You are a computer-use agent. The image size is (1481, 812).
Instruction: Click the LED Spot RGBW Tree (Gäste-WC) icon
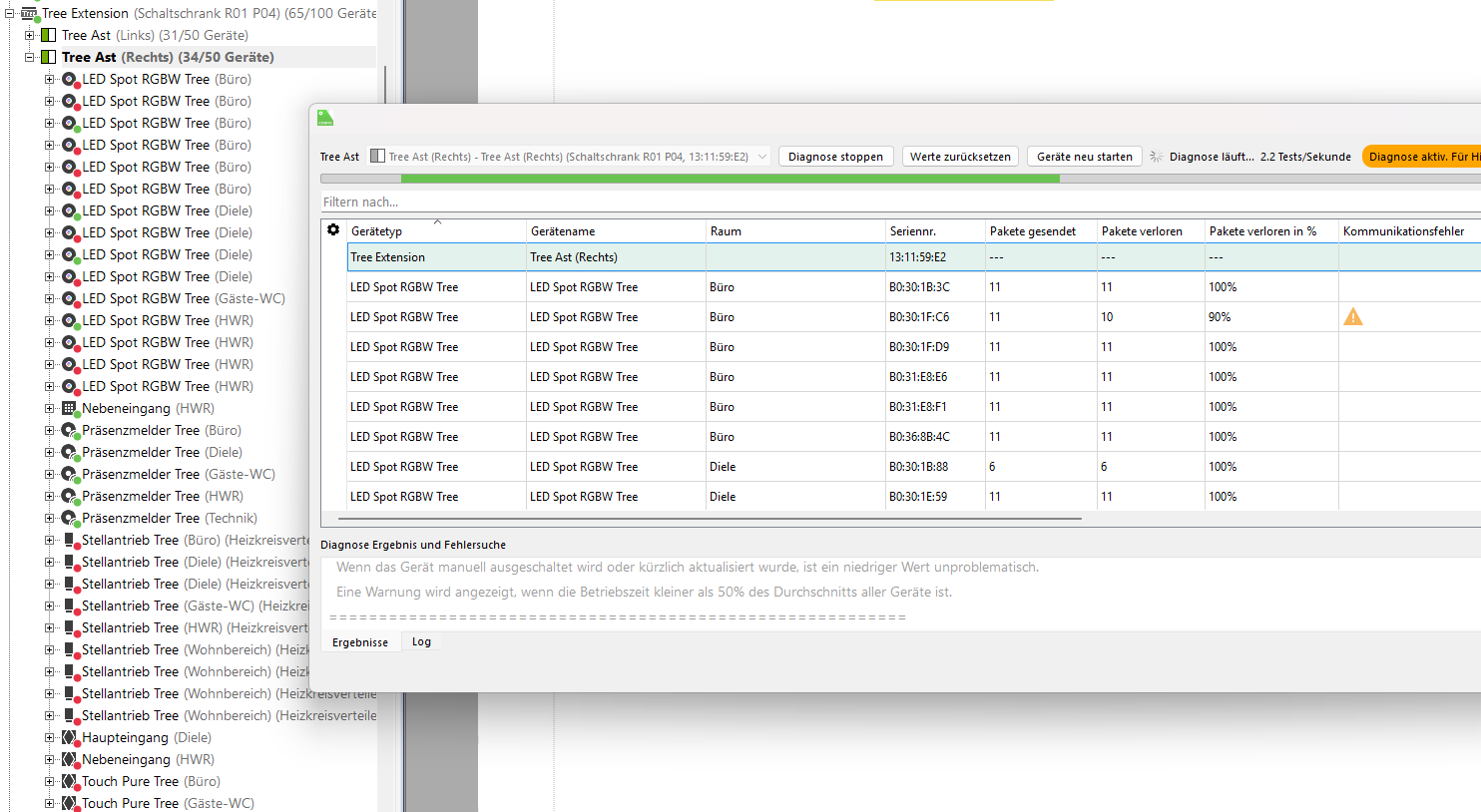[69, 298]
